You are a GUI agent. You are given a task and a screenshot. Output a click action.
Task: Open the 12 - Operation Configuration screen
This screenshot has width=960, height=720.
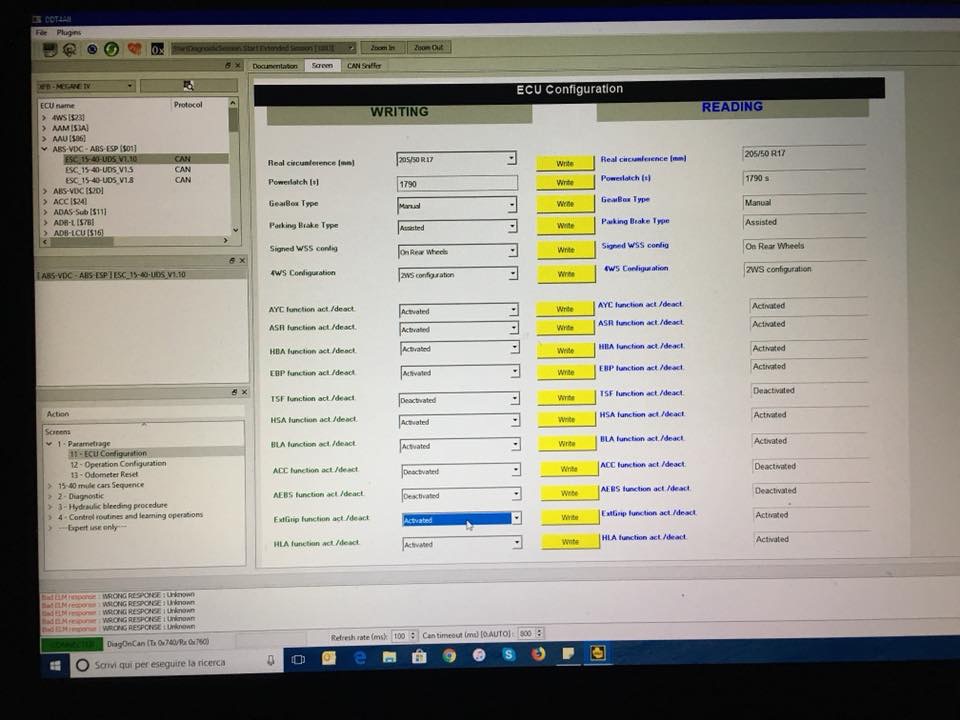118,464
